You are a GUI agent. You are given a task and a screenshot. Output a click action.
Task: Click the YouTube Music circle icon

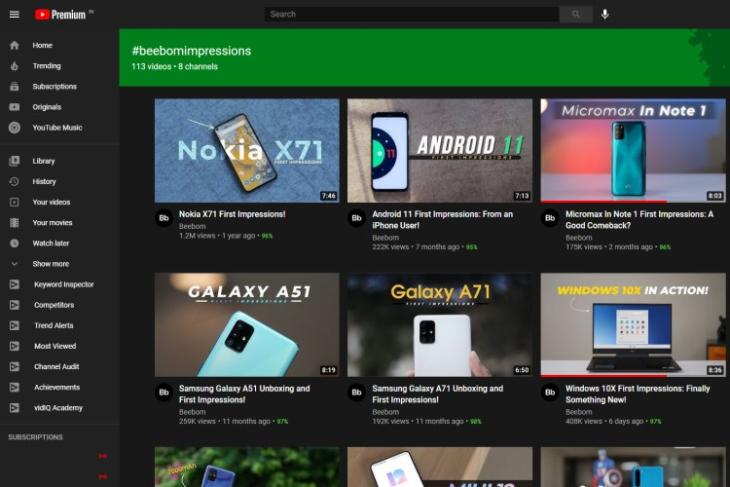pos(14,127)
